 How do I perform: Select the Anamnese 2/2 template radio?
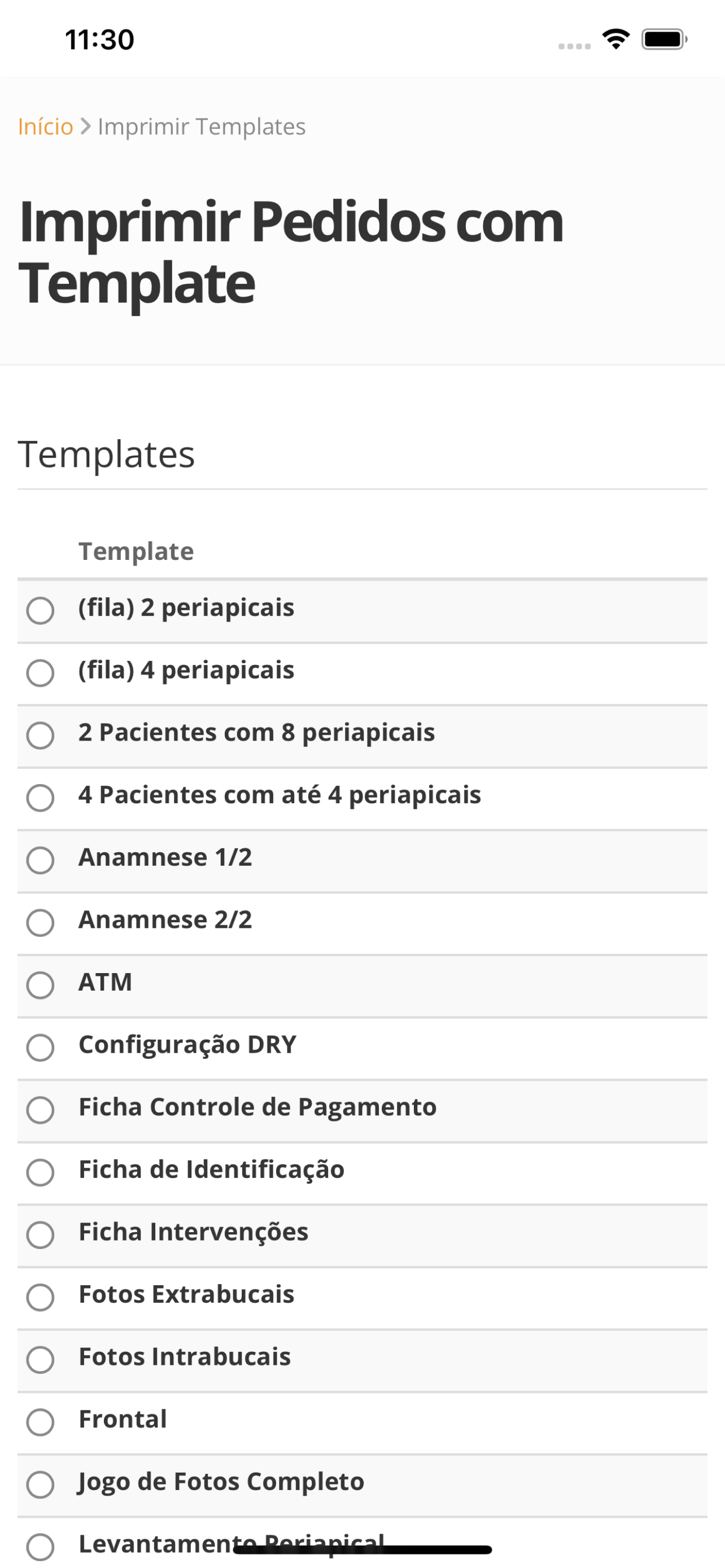40,923
